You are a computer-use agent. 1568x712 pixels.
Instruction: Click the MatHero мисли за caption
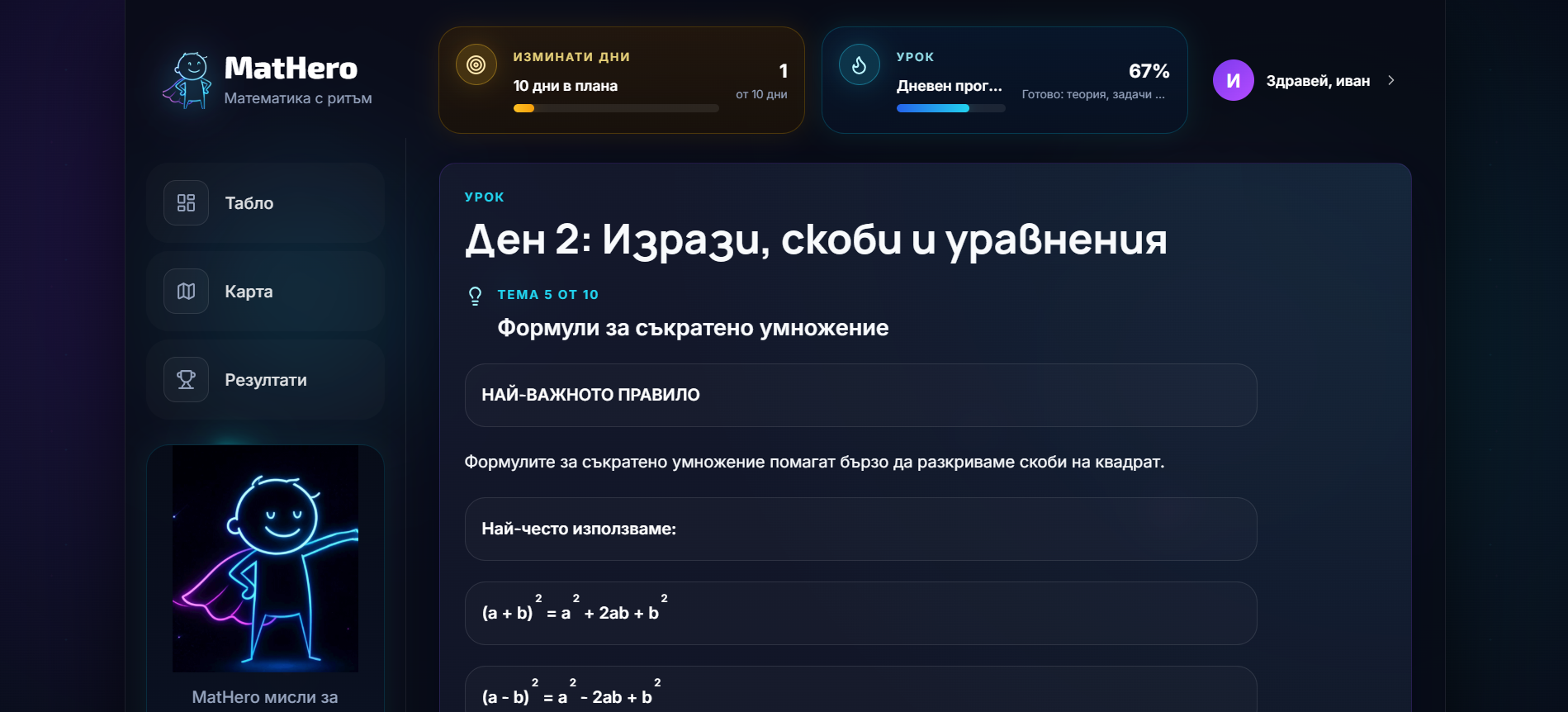pos(265,697)
